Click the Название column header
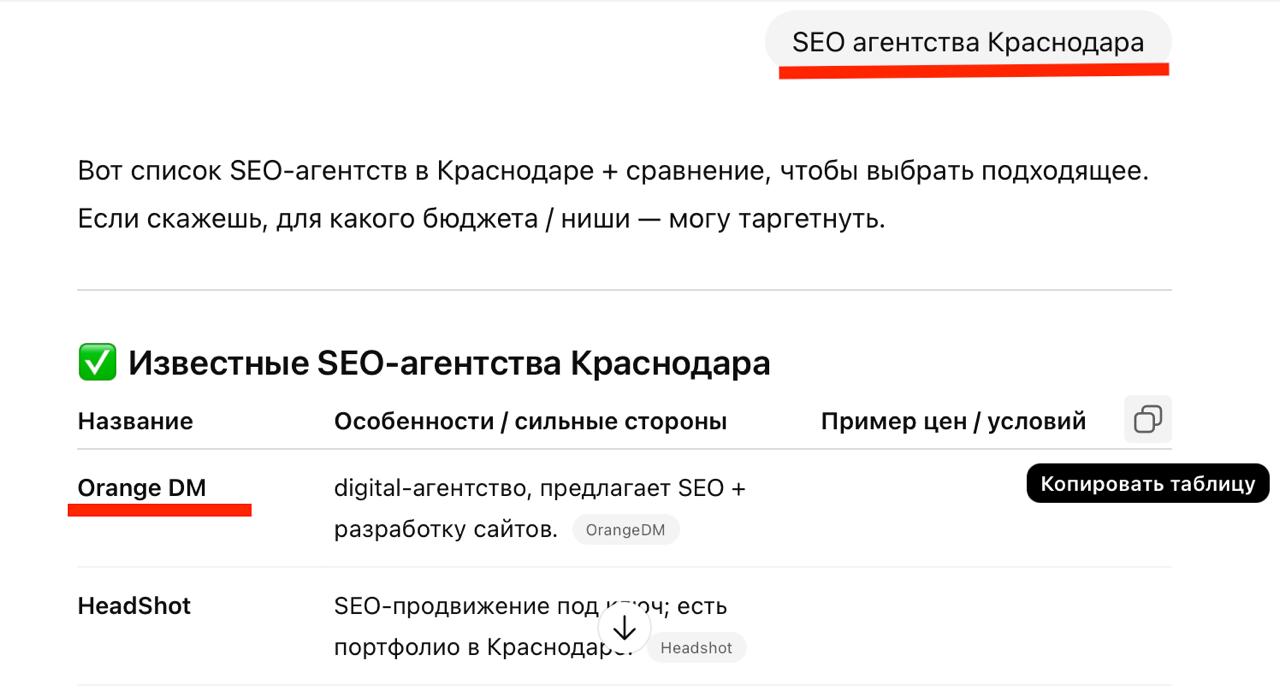Image resolution: width=1280 pixels, height=691 pixels. click(x=134, y=421)
